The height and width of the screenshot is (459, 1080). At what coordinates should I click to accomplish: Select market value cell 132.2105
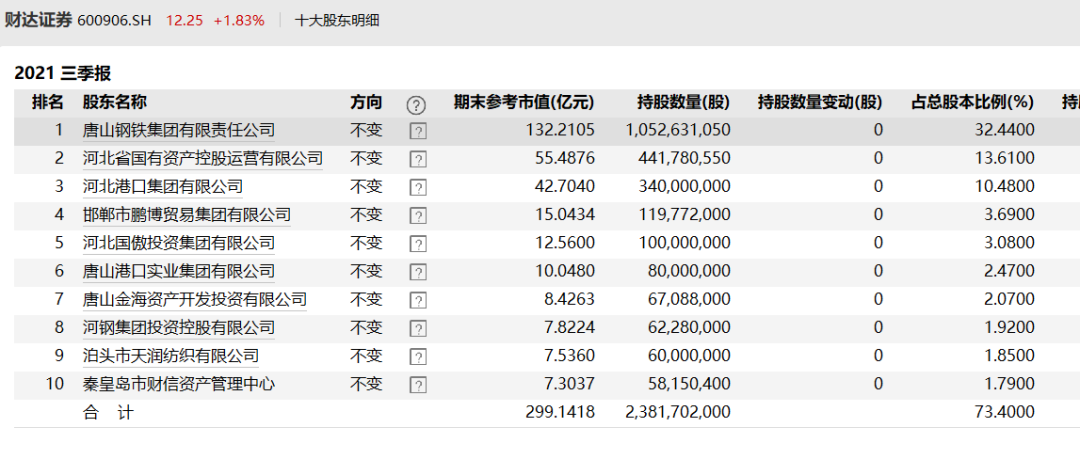(558, 130)
